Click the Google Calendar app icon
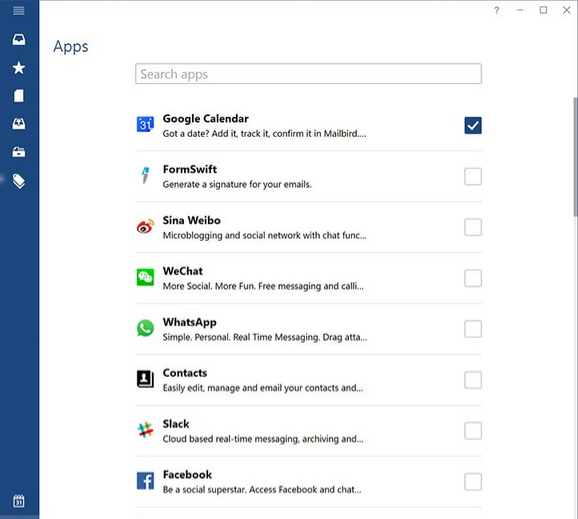This screenshot has width=578, height=519. click(145, 124)
